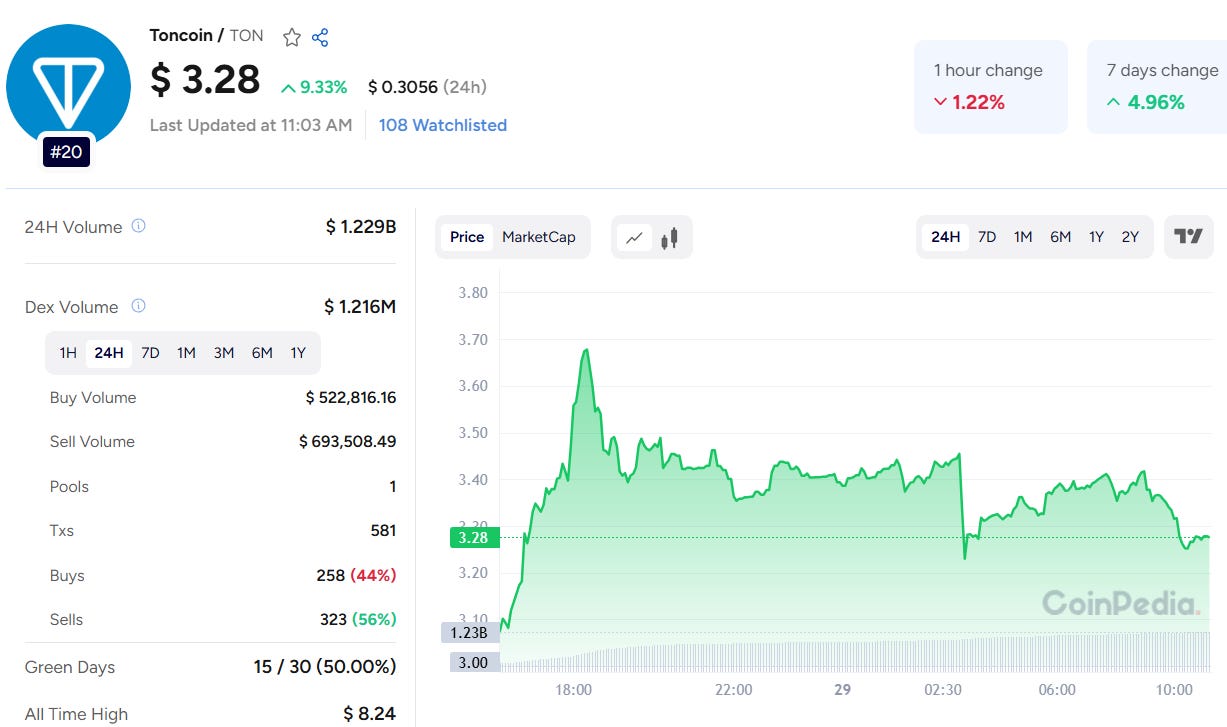Click the Green Days 15 / 30 value
The width and height of the screenshot is (1227, 727).
[325, 667]
